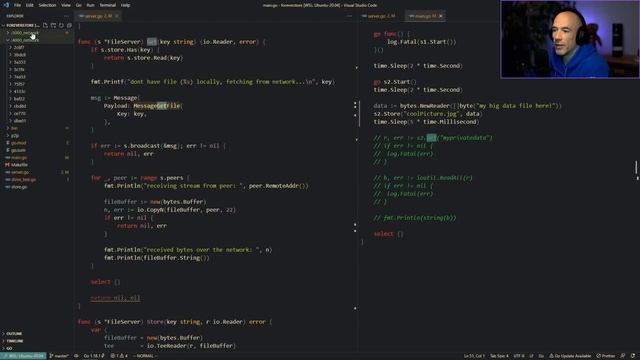Open the Terminal menu
This screenshot has width=640, height=360.
[x=108, y=5]
